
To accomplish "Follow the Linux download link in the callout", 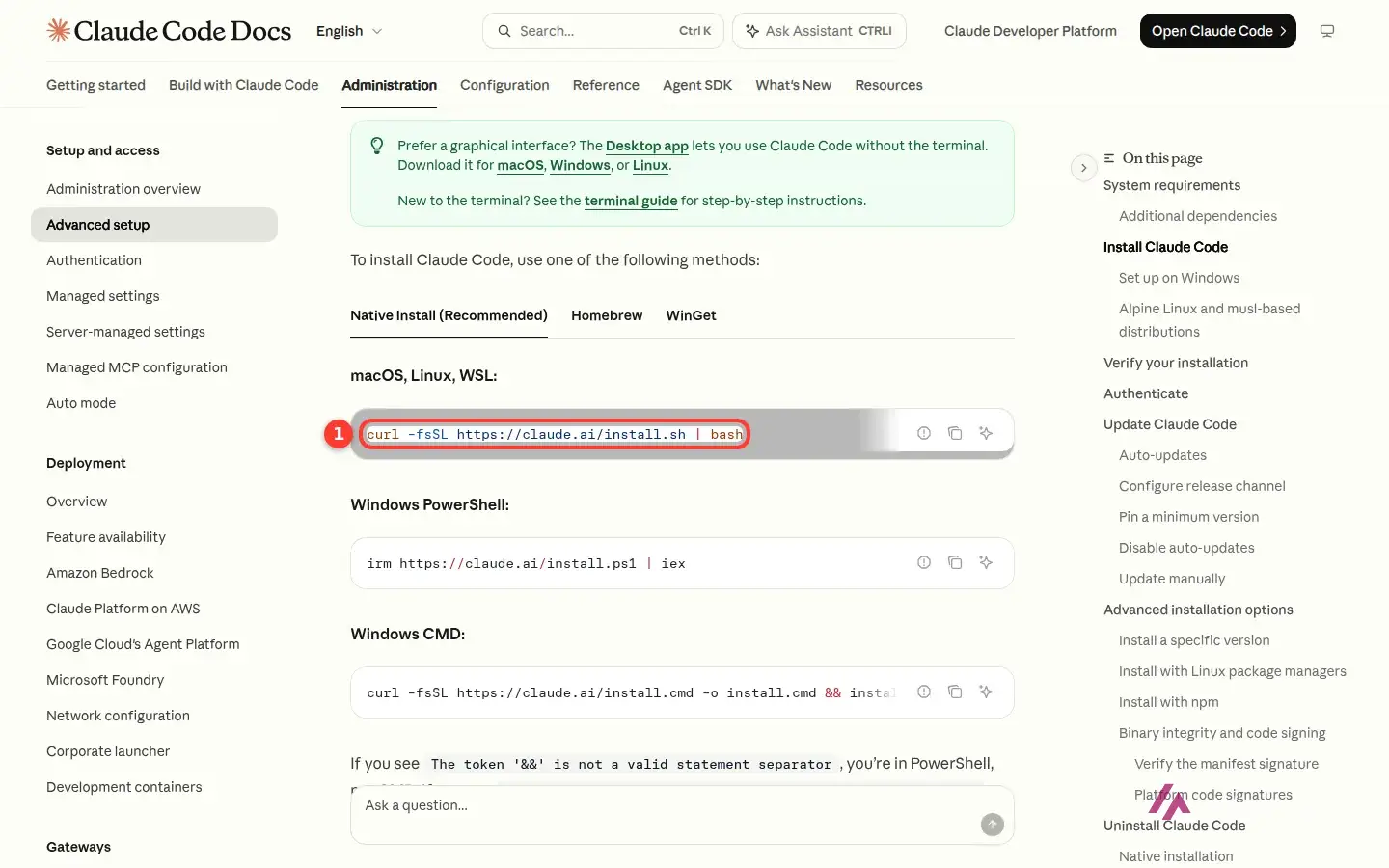I will click(x=650, y=165).
